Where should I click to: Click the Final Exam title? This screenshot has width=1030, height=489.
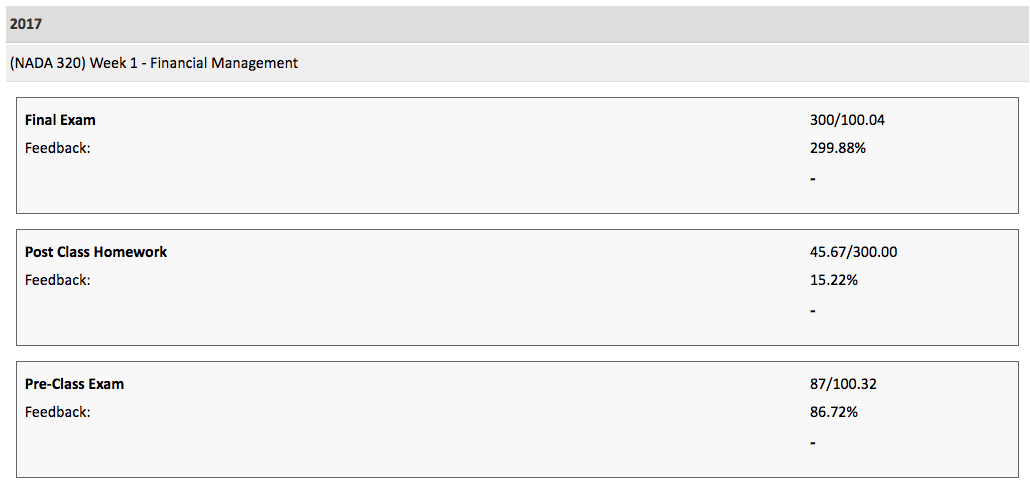pyautogui.click(x=60, y=120)
